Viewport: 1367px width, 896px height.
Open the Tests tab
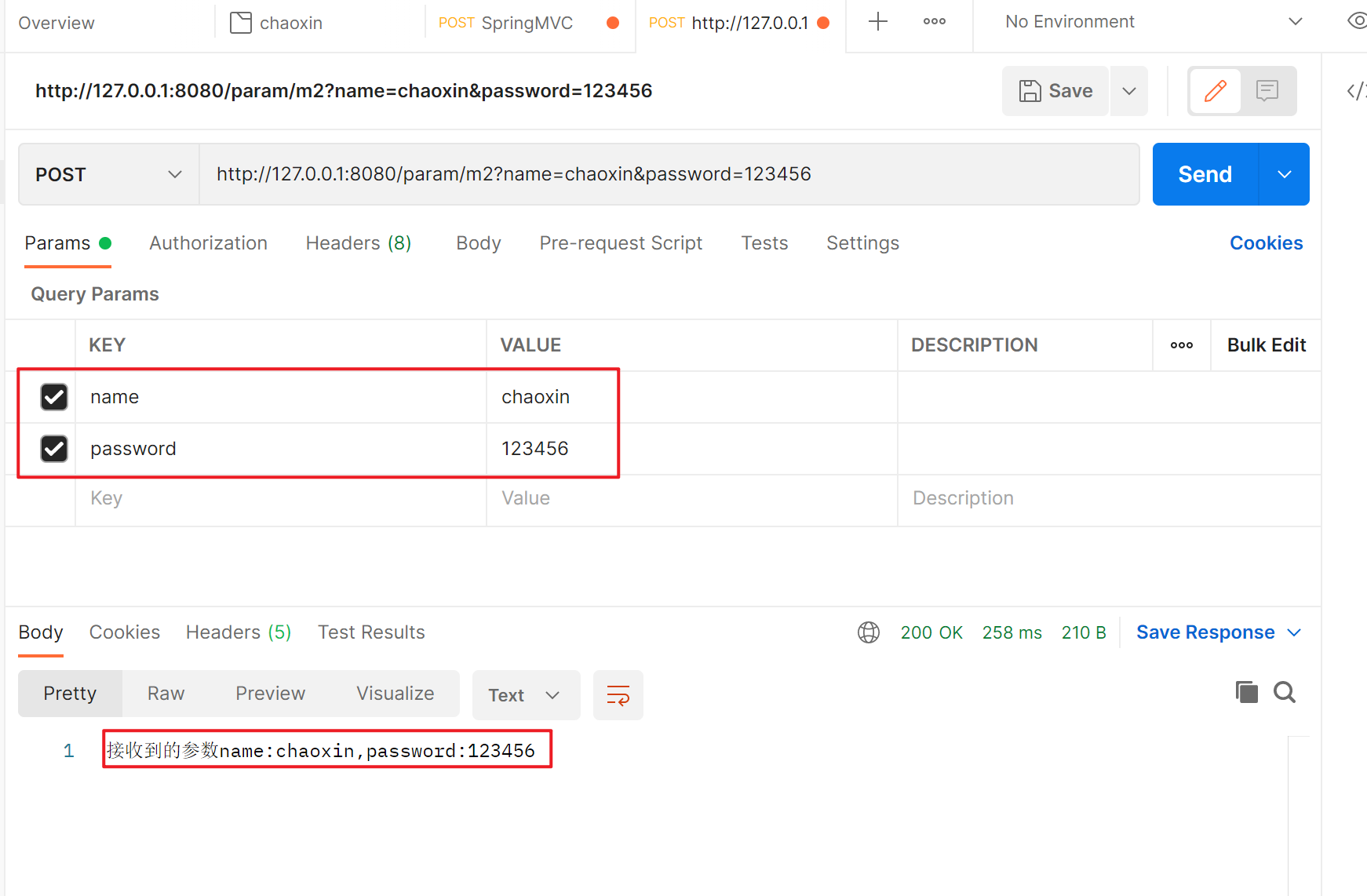(764, 243)
